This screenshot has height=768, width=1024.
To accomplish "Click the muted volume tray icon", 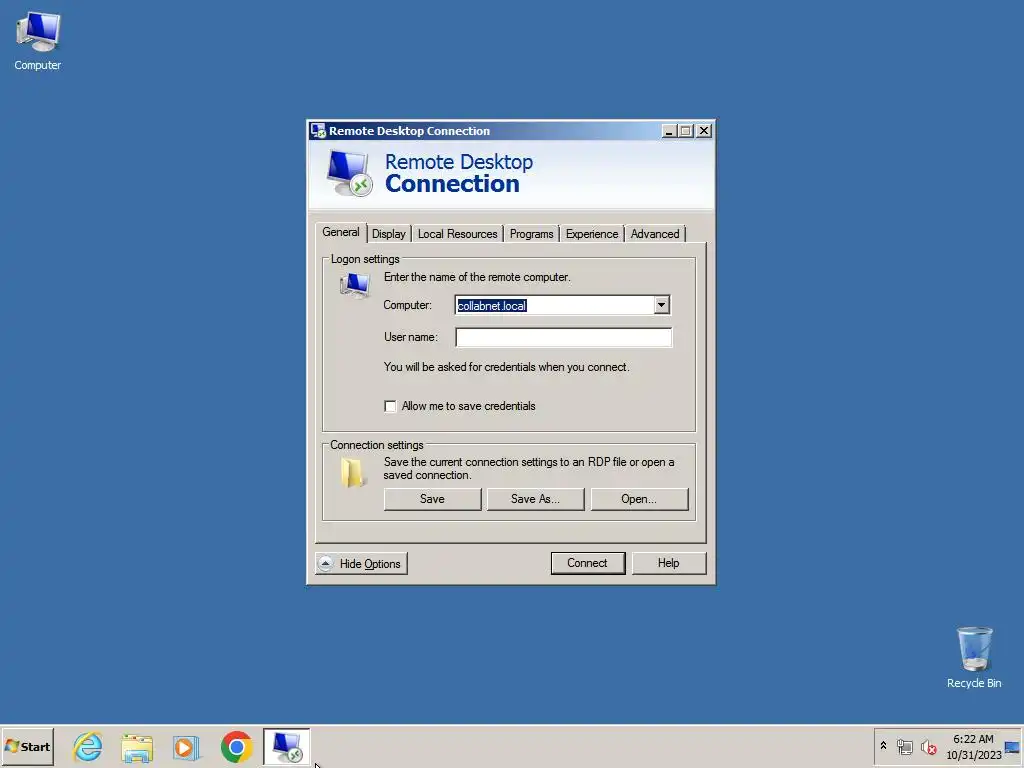I will tap(928, 746).
